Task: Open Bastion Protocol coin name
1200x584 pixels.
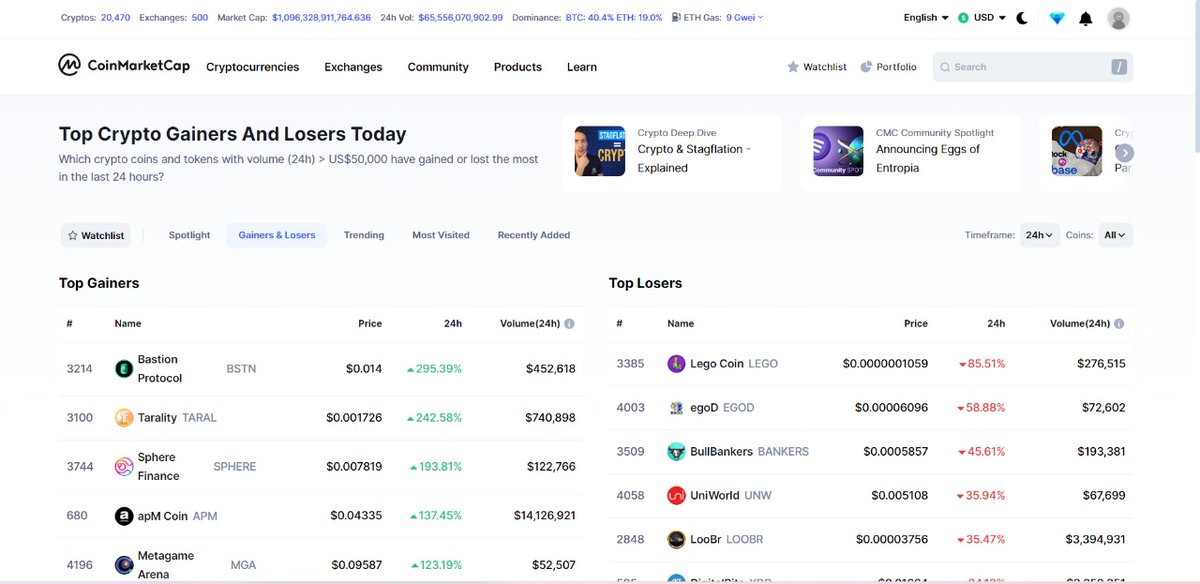Action: [x=160, y=369]
